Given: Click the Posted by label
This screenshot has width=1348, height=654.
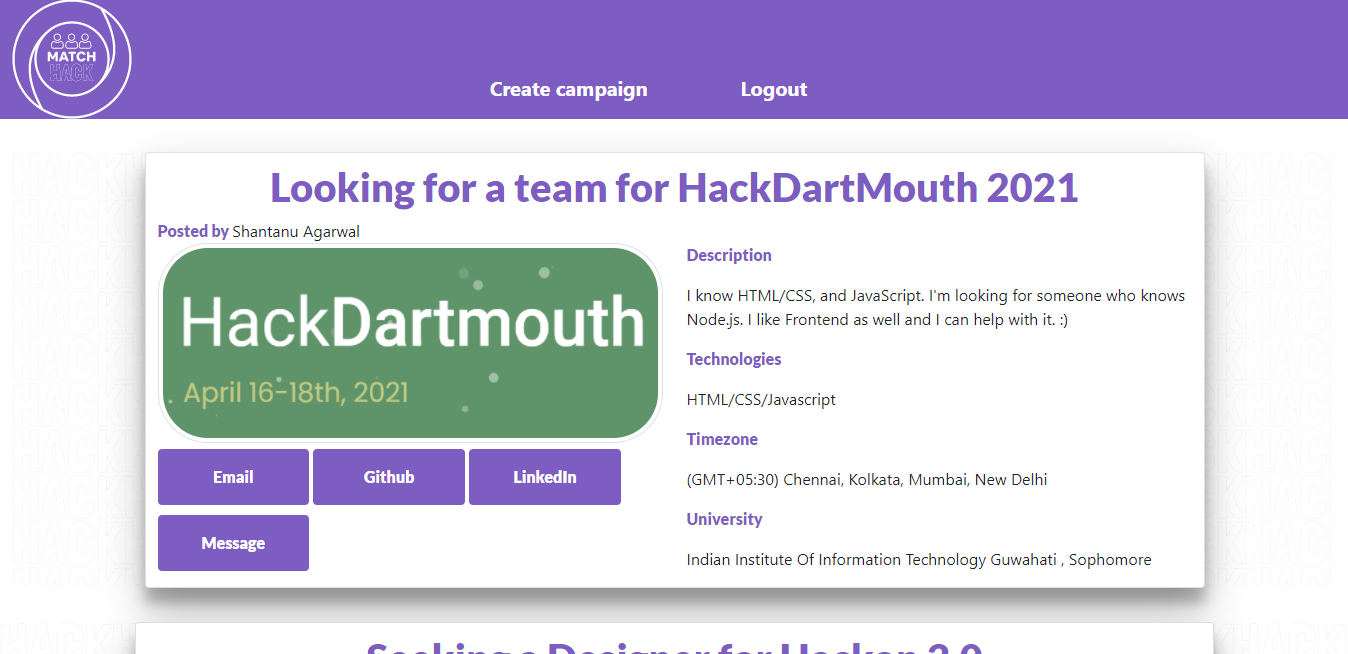Looking at the screenshot, I should [193, 232].
